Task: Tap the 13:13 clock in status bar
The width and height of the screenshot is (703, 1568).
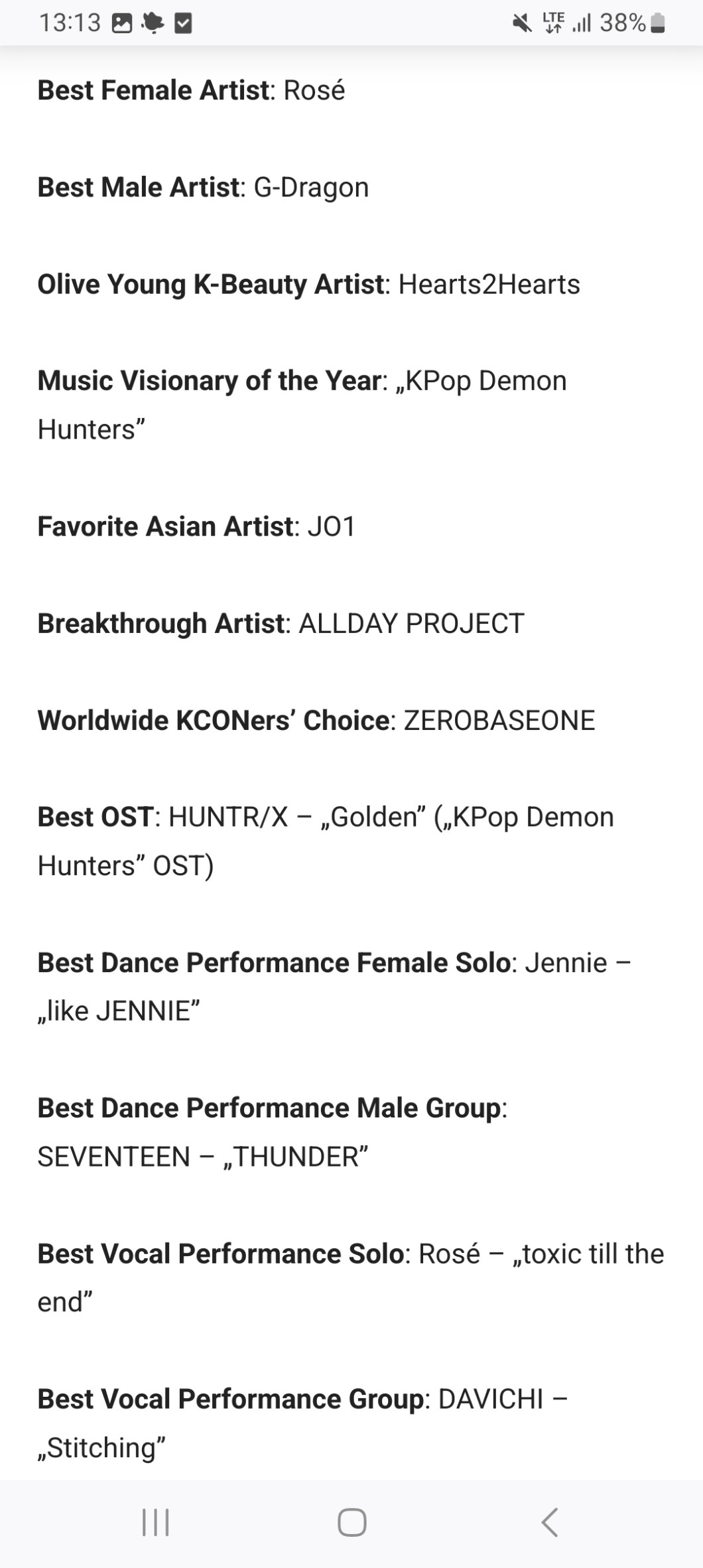Action: coord(70,24)
